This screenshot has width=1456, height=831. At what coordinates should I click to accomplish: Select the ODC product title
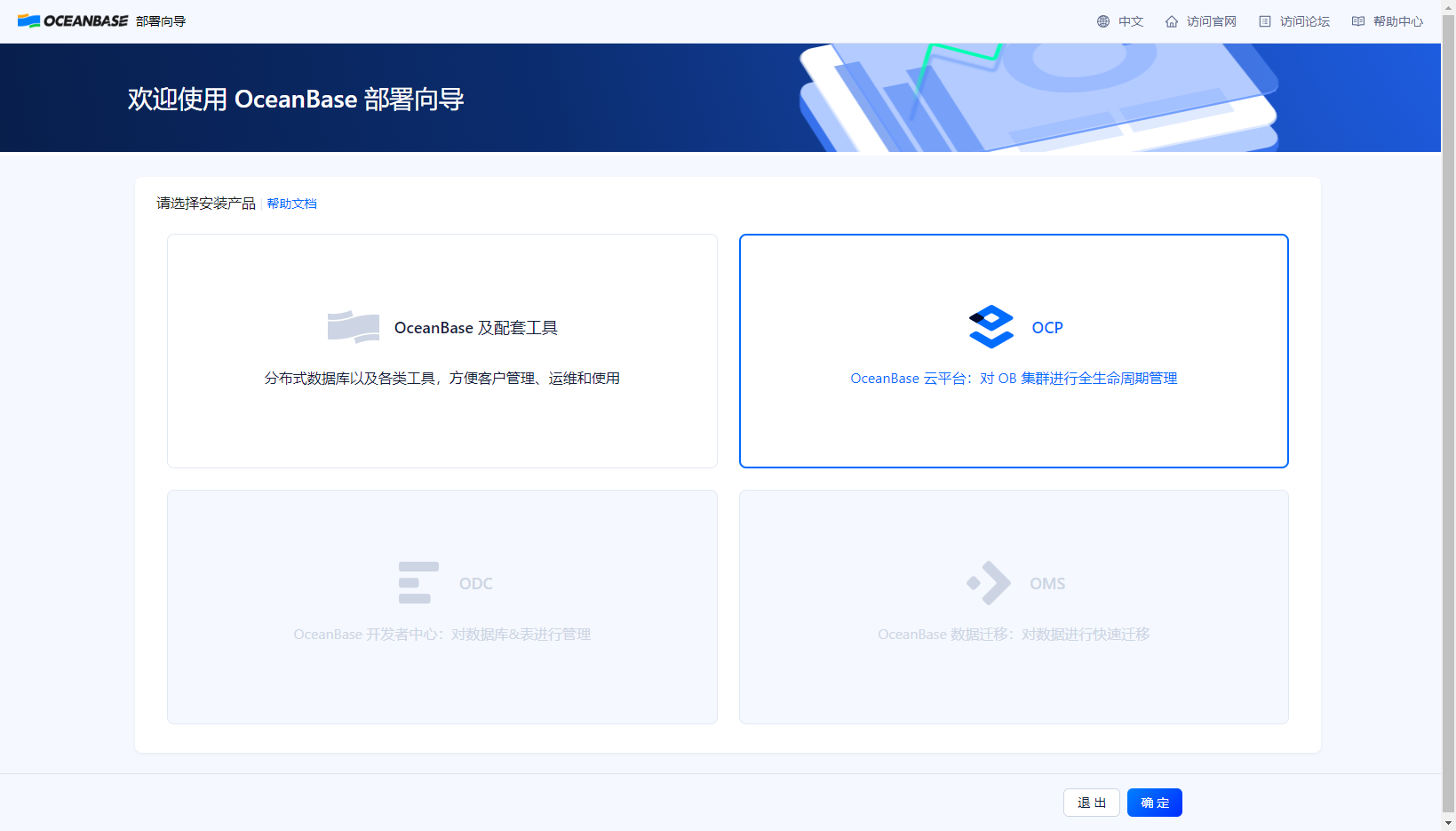[476, 584]
